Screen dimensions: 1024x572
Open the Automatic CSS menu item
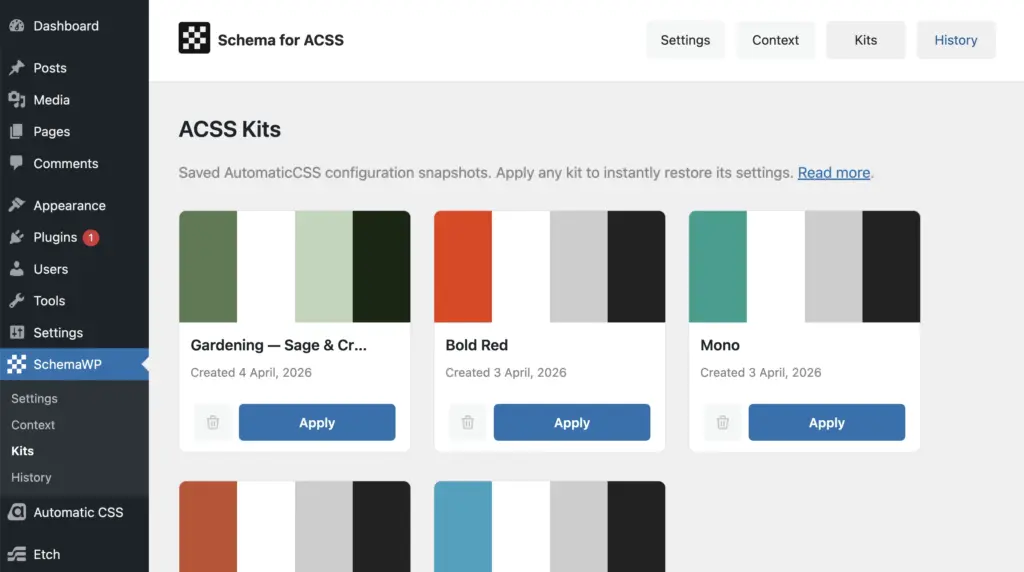pyautogui.click(x=74, y=512)
